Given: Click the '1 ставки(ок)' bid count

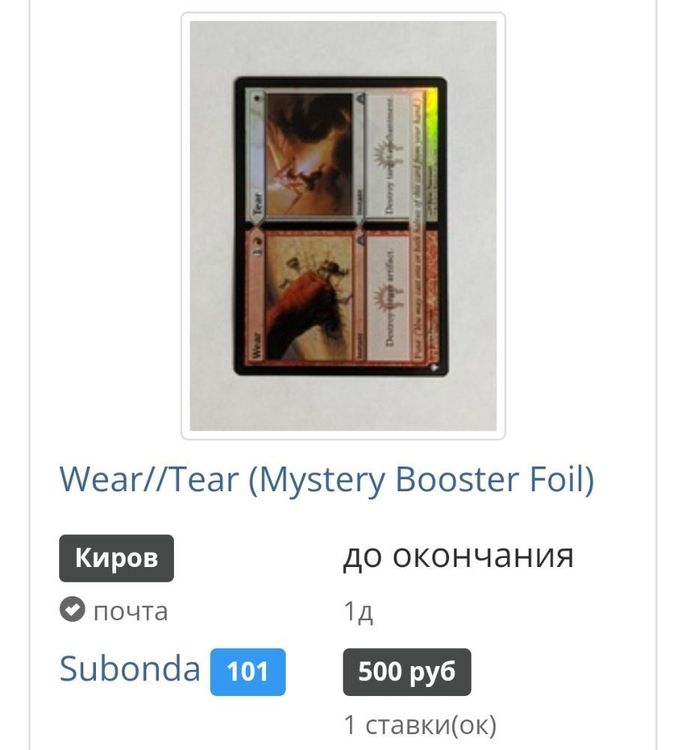Looking at the screenshot, I should coord(420,725).
